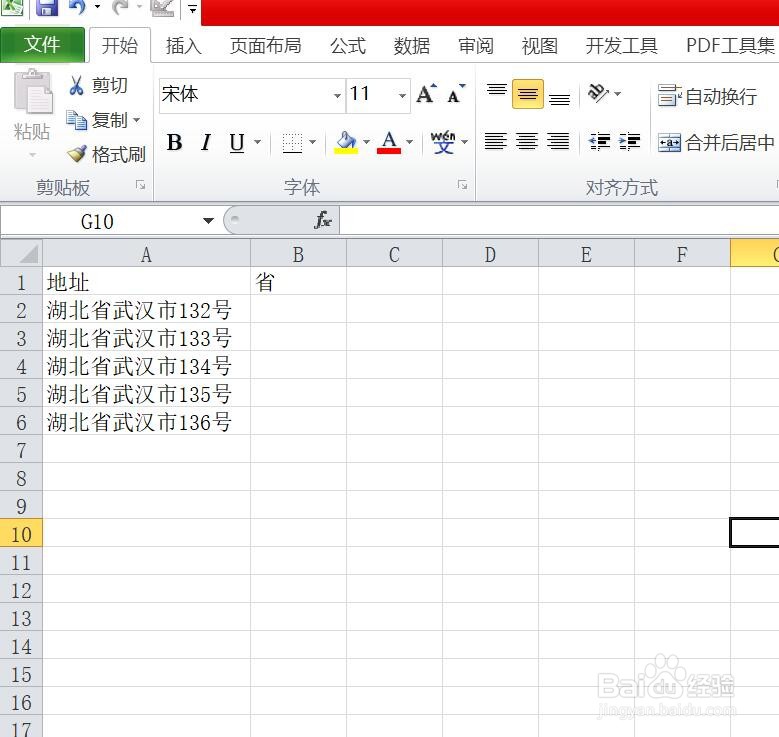
Task: Open the Customize Quick Access Toolbar dropdown
Action: (192, 8)
